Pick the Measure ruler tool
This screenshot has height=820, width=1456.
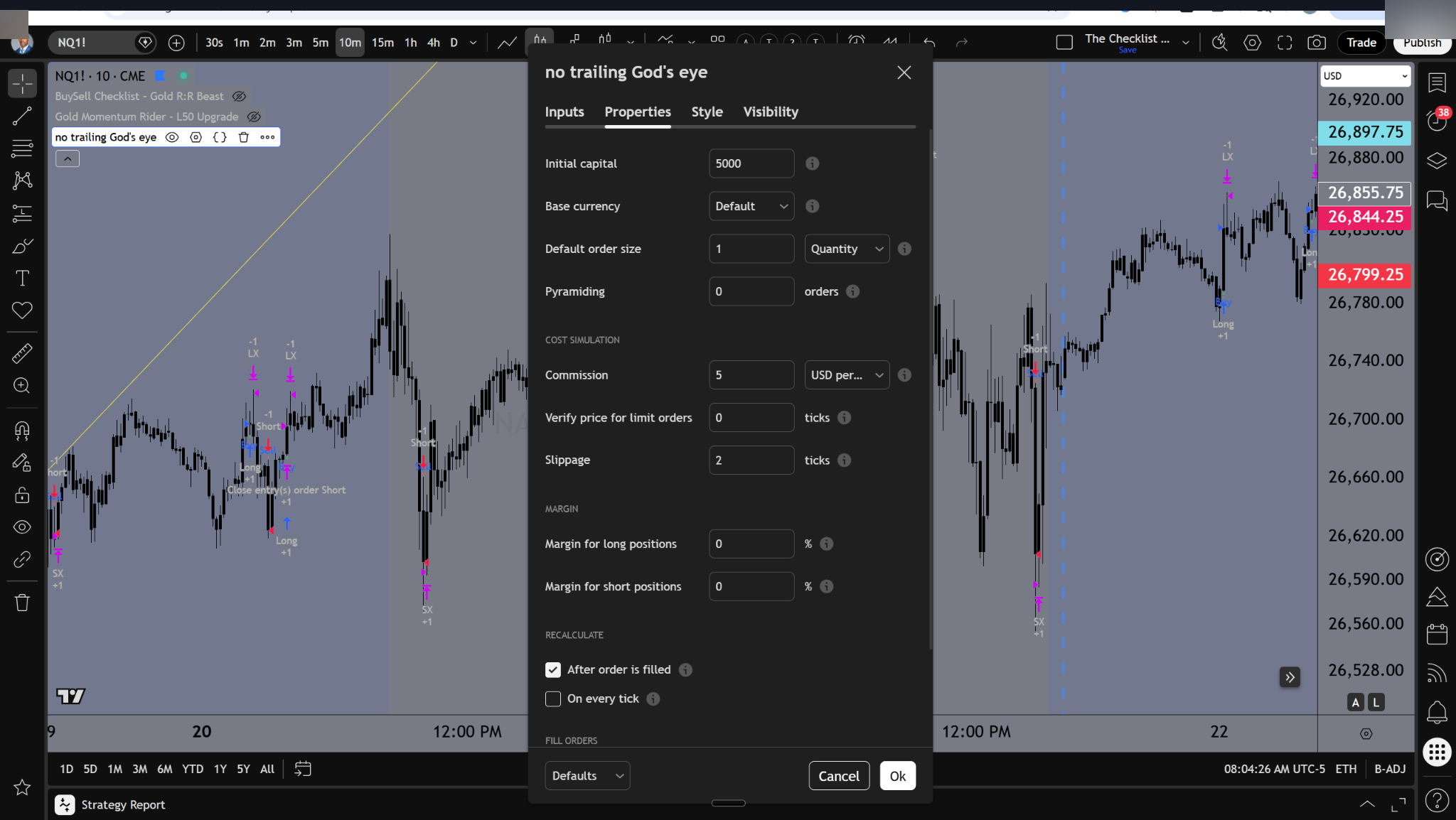tap(22, 352)
